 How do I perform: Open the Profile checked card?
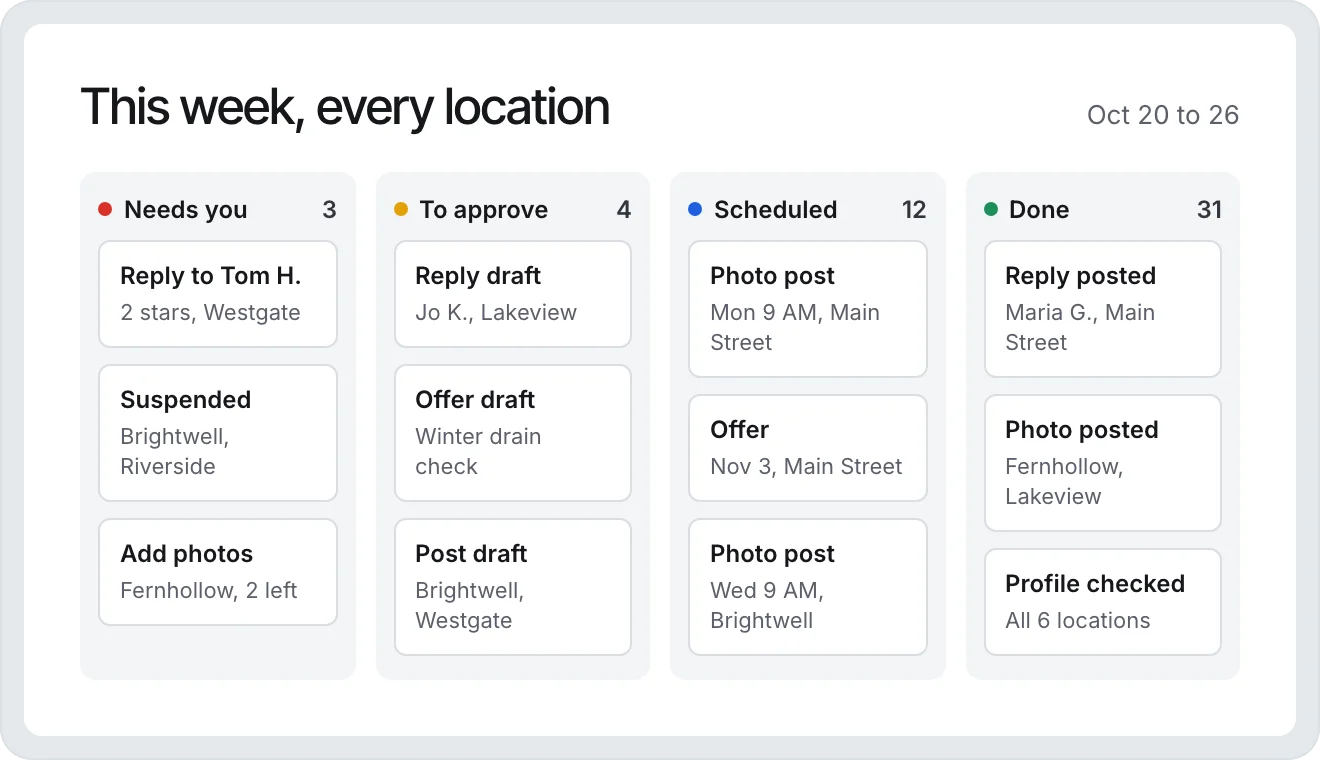point(1103,602)
